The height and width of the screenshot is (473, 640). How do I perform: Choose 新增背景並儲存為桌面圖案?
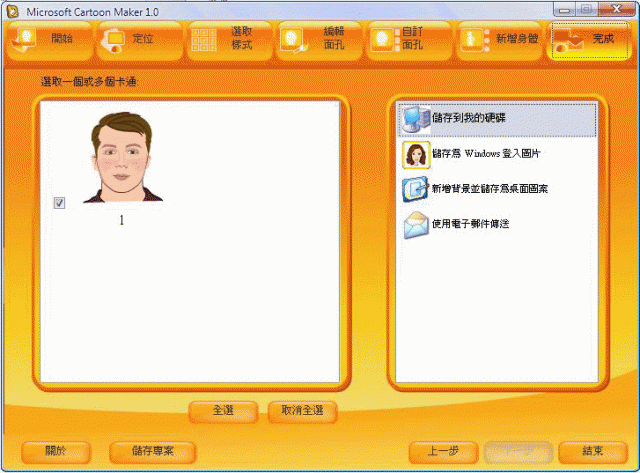tap(497, 189)
